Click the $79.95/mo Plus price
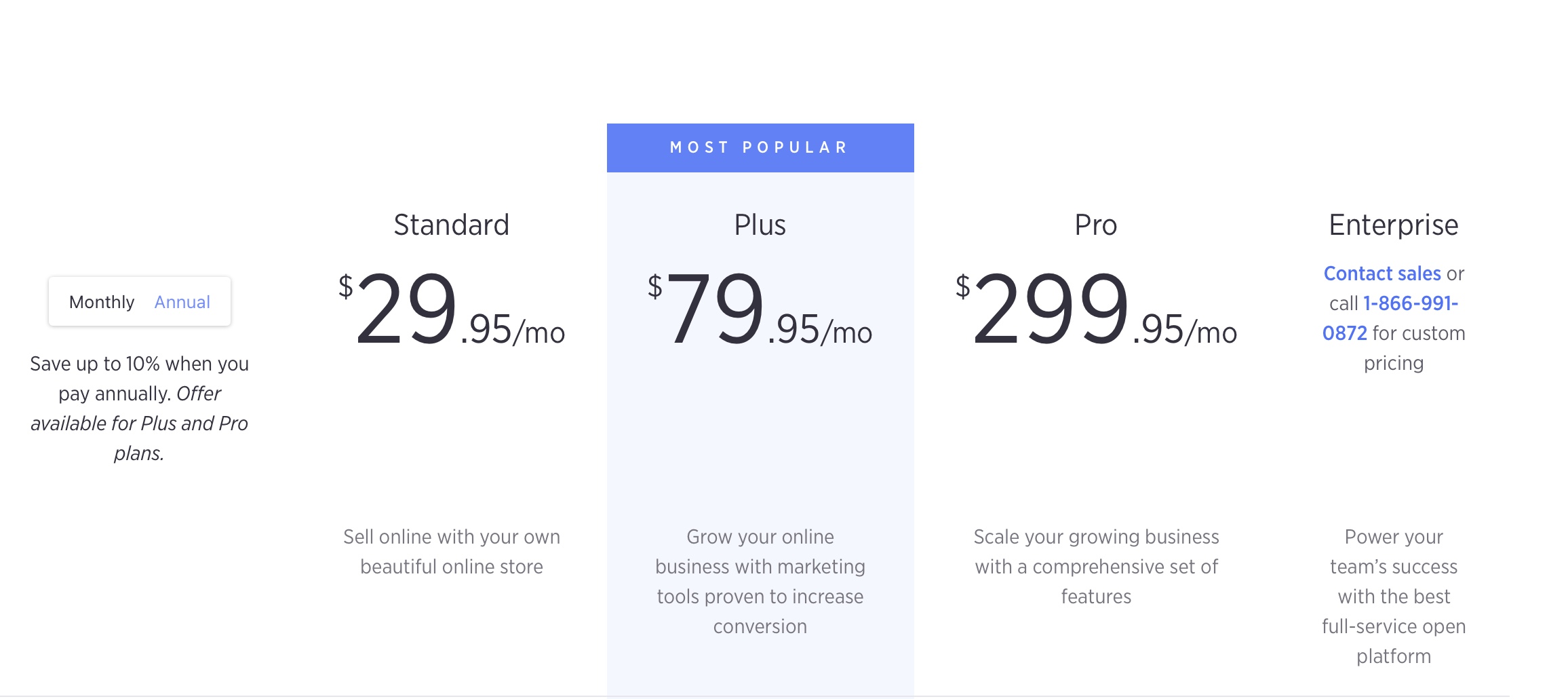This screenshot has width=1568, height=699. [x=760, y=309]
